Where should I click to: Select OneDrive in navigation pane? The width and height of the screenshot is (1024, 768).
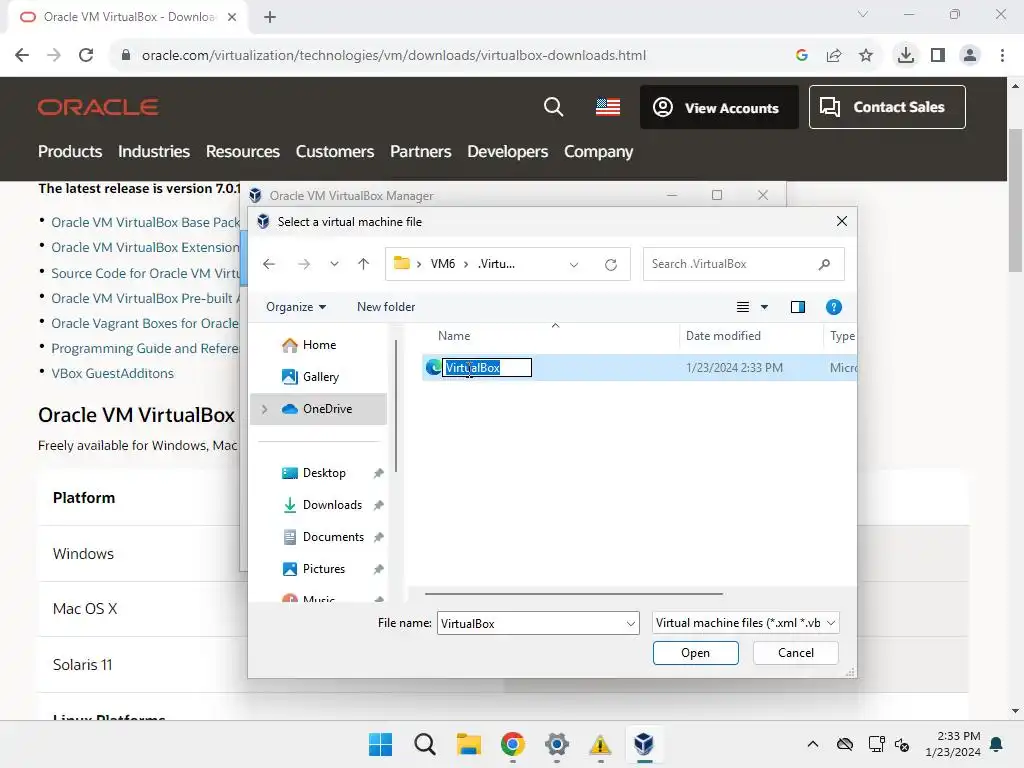click(319, 409)
